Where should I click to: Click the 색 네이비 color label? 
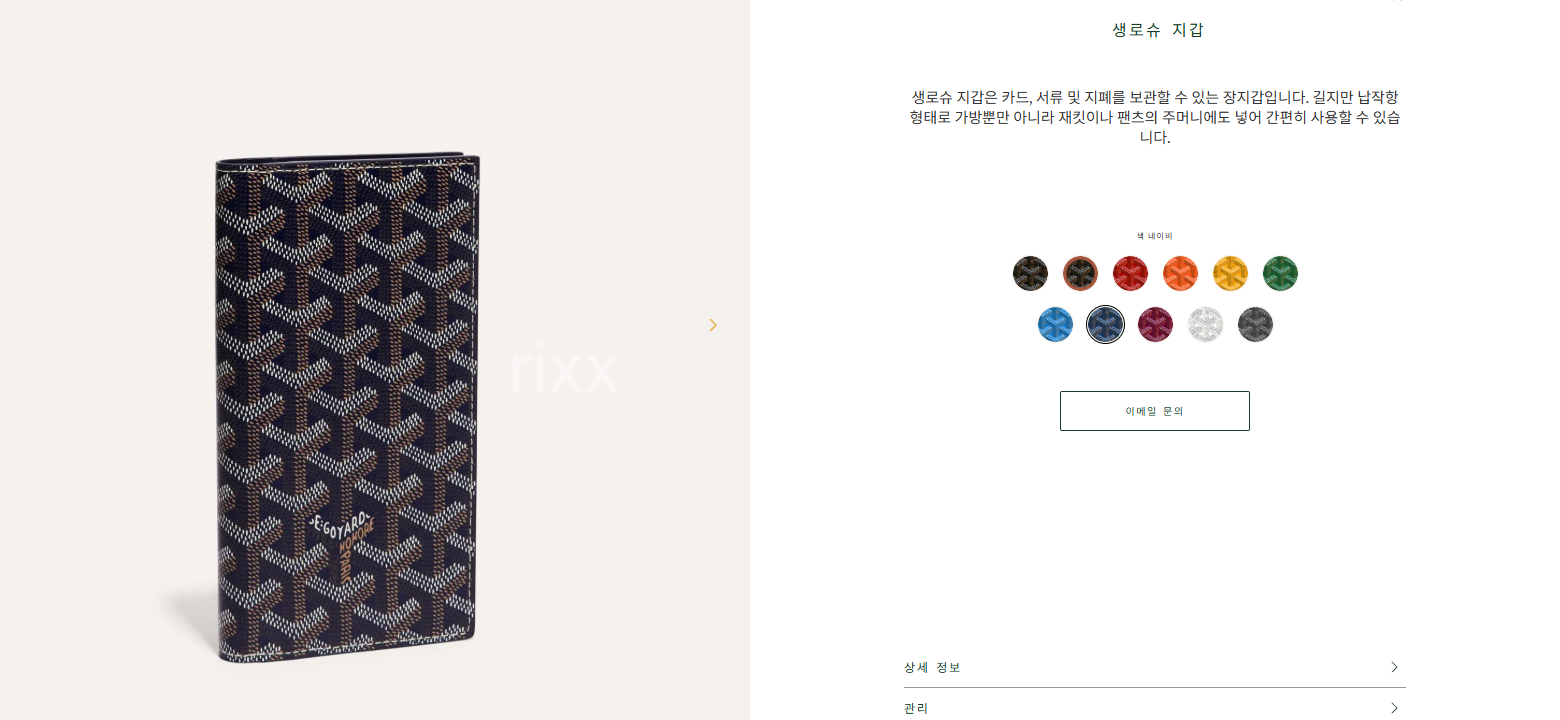tap(1155, 236)
